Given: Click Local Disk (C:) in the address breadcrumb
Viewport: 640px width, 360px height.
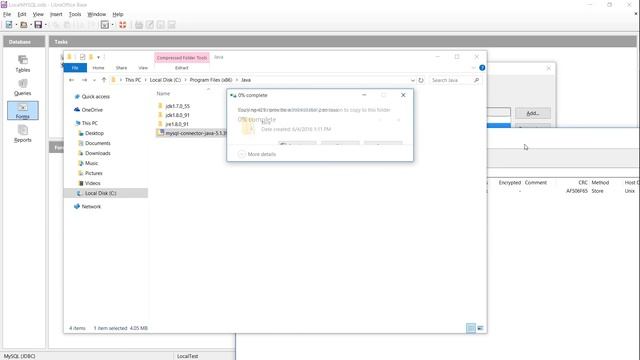Looking at the screenshot, I should click(x=165, y=80).
